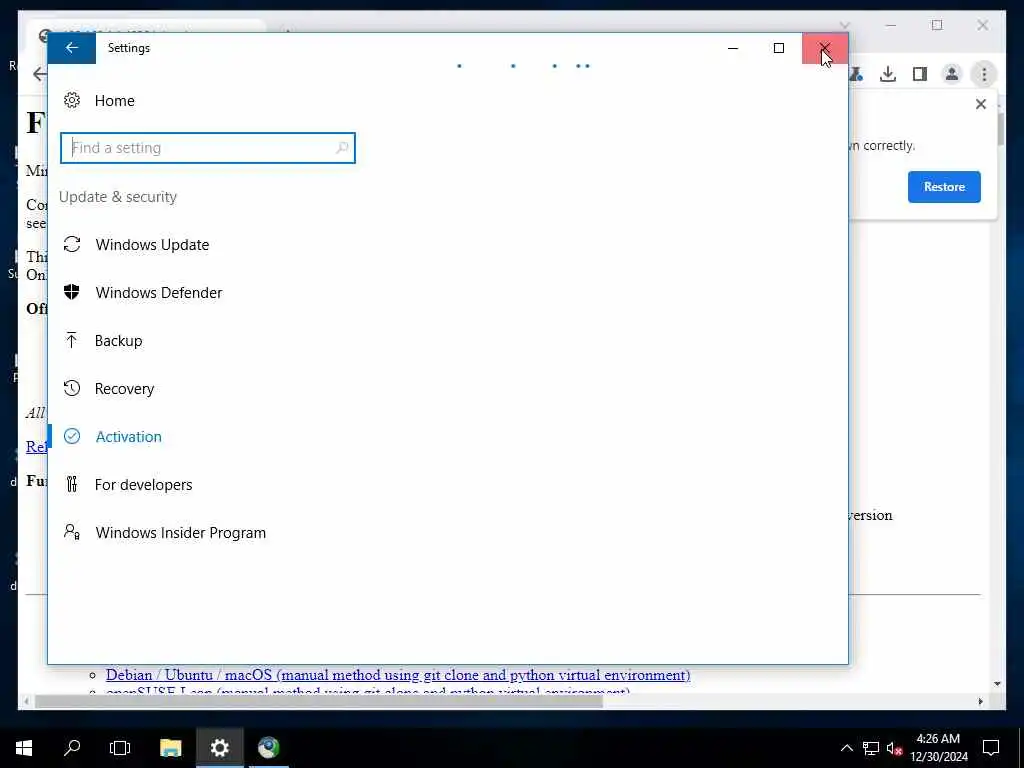Click the For developers tools icon
The height and width of the screenshot is (768, 1024).
pyautogui.click(x=72, y=484)
